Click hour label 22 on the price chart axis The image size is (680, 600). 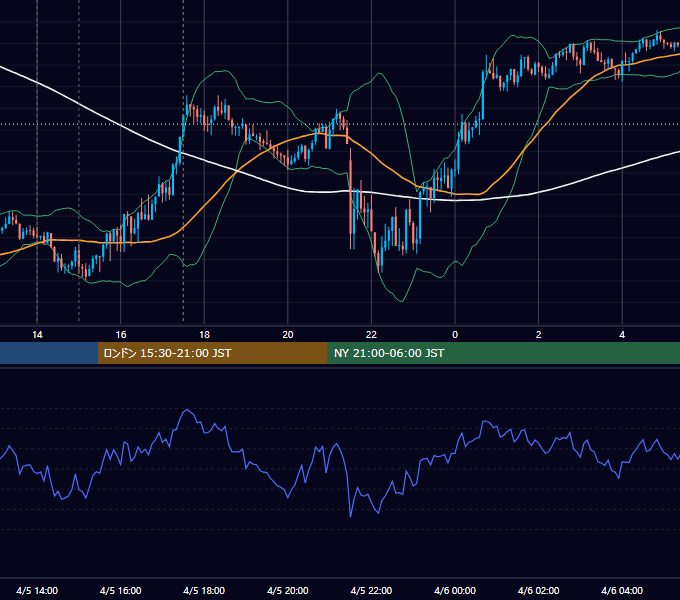(371, 334)
